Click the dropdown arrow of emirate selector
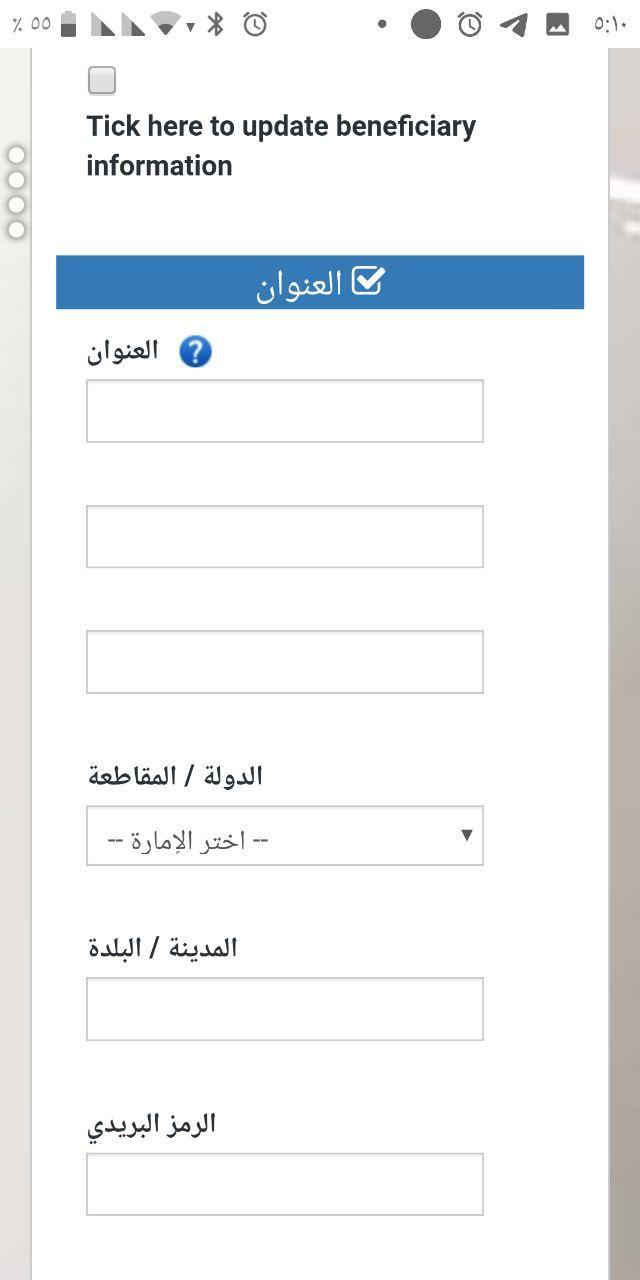Image resolution: width=640 pixels, height=1280 pixels. click(x=466, y=835)
